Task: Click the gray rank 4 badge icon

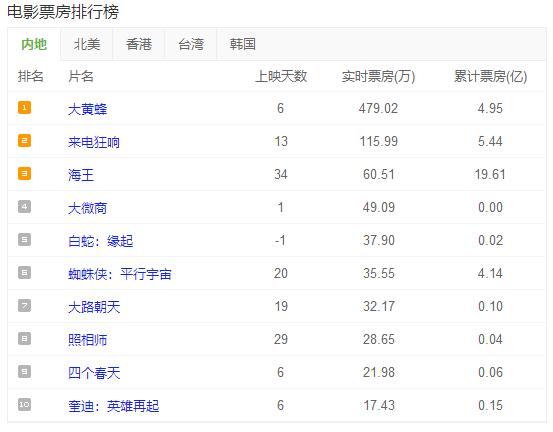Action: click(24, 207)
